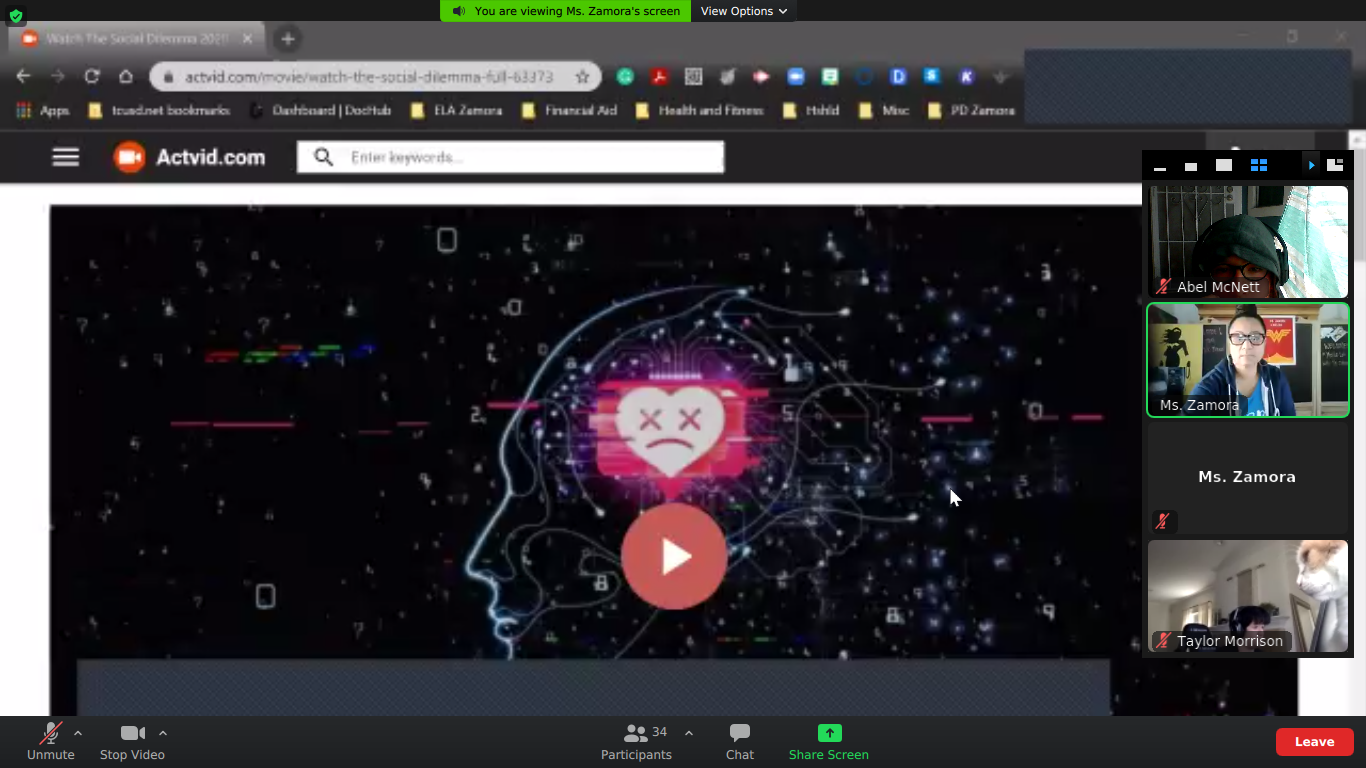
Task: Click the green notes extension icon
Action: (830, 76)
